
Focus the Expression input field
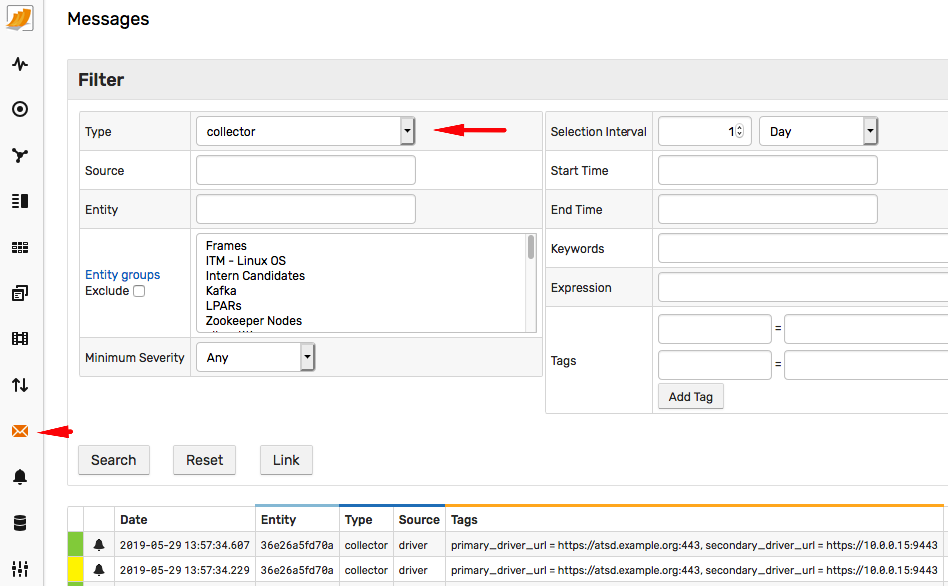click(803, 287)
